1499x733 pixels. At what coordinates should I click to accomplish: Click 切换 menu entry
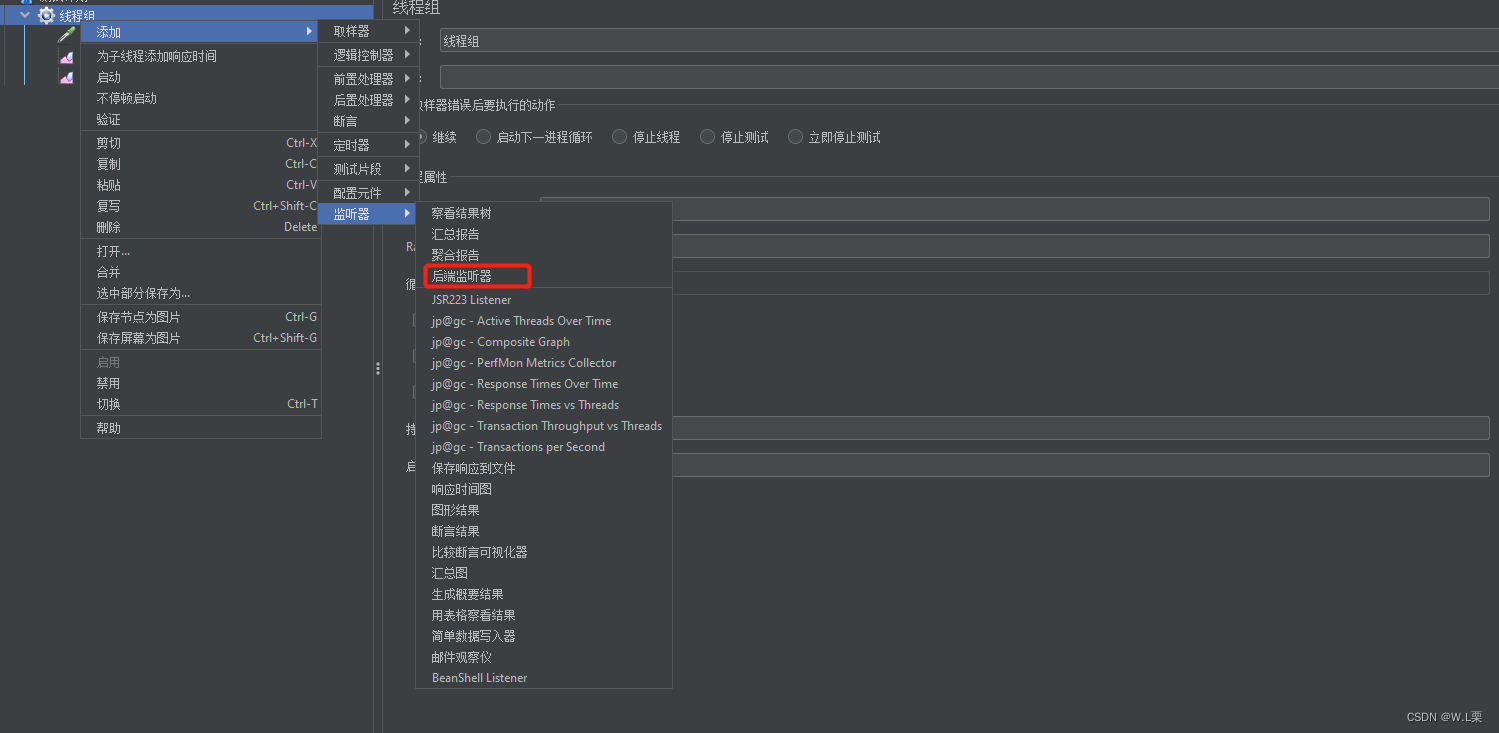200,404
